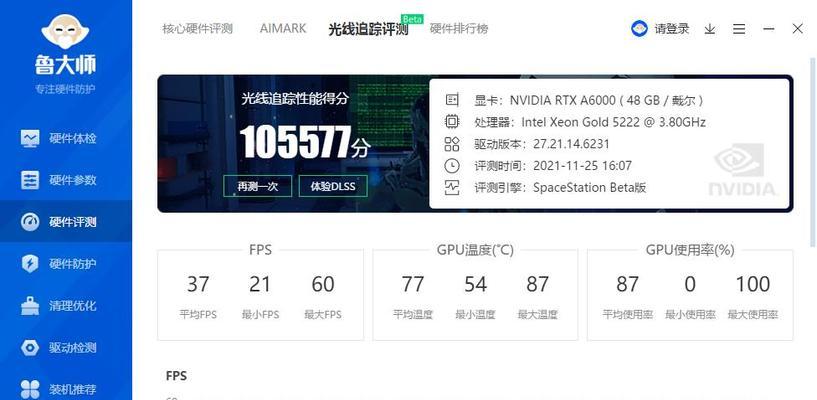
Task: Click GPU使用率(%) panel title
Action: click(690, 250)
